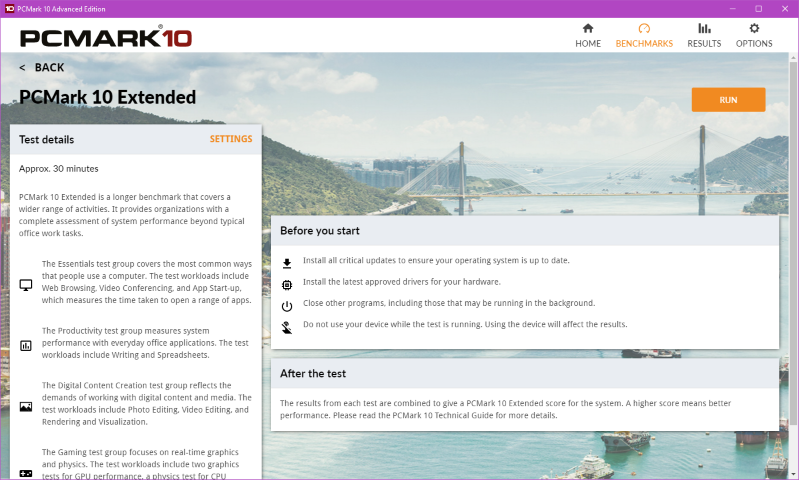
Task: Minimize the PCMark 10 window
Action: tap(733, 9)
